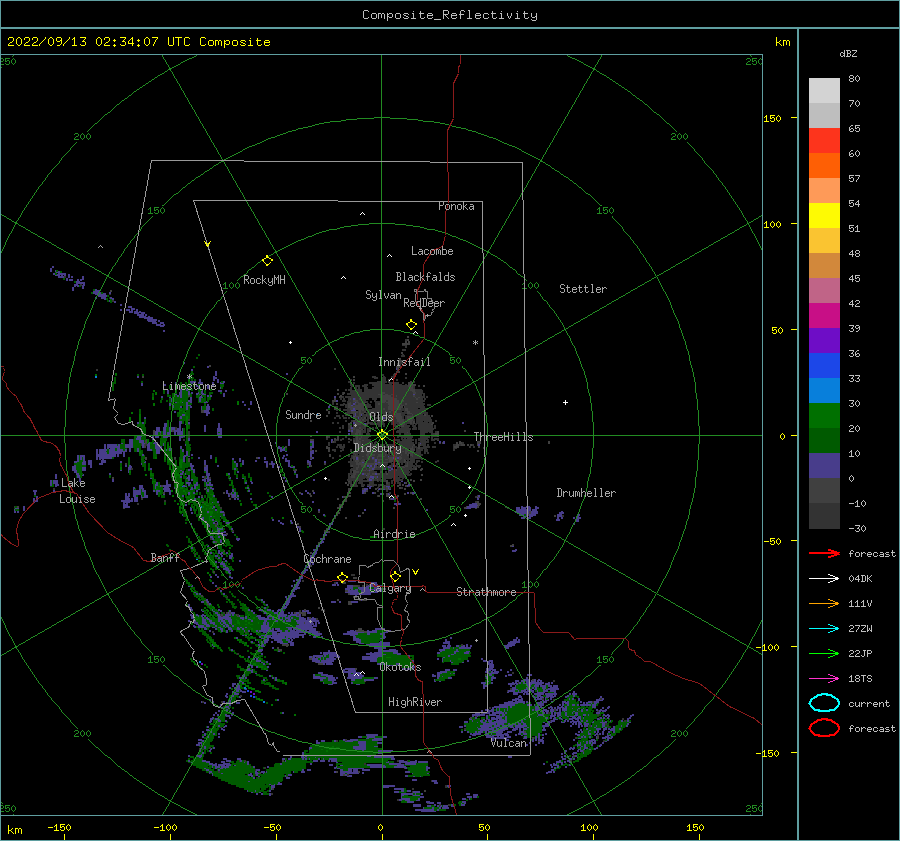Click the Banff label

click(165, 557)
